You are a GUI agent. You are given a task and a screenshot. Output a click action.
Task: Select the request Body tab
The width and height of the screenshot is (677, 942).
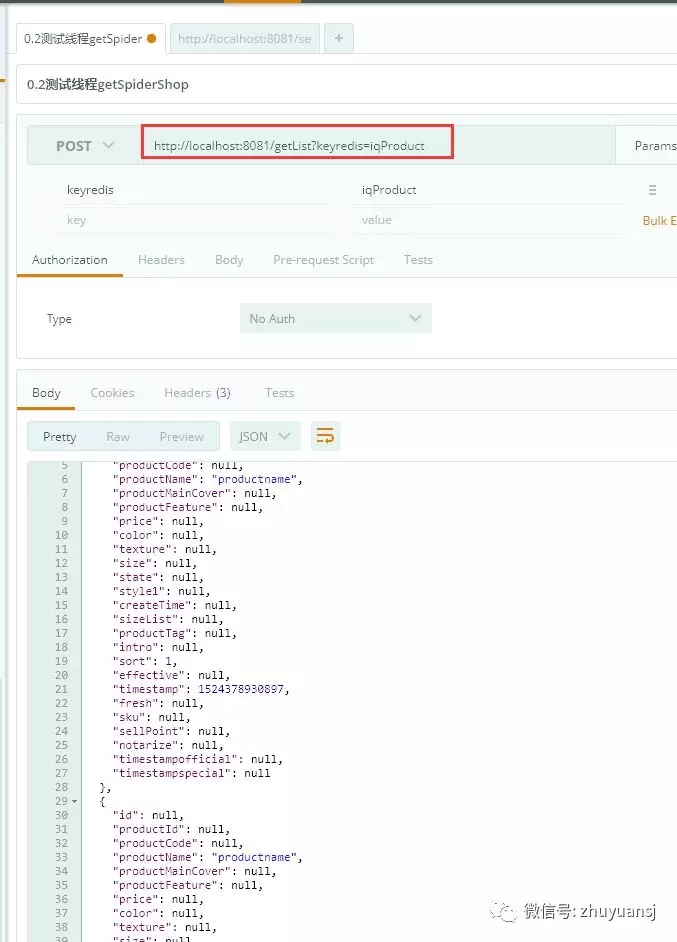click(229, 260)
